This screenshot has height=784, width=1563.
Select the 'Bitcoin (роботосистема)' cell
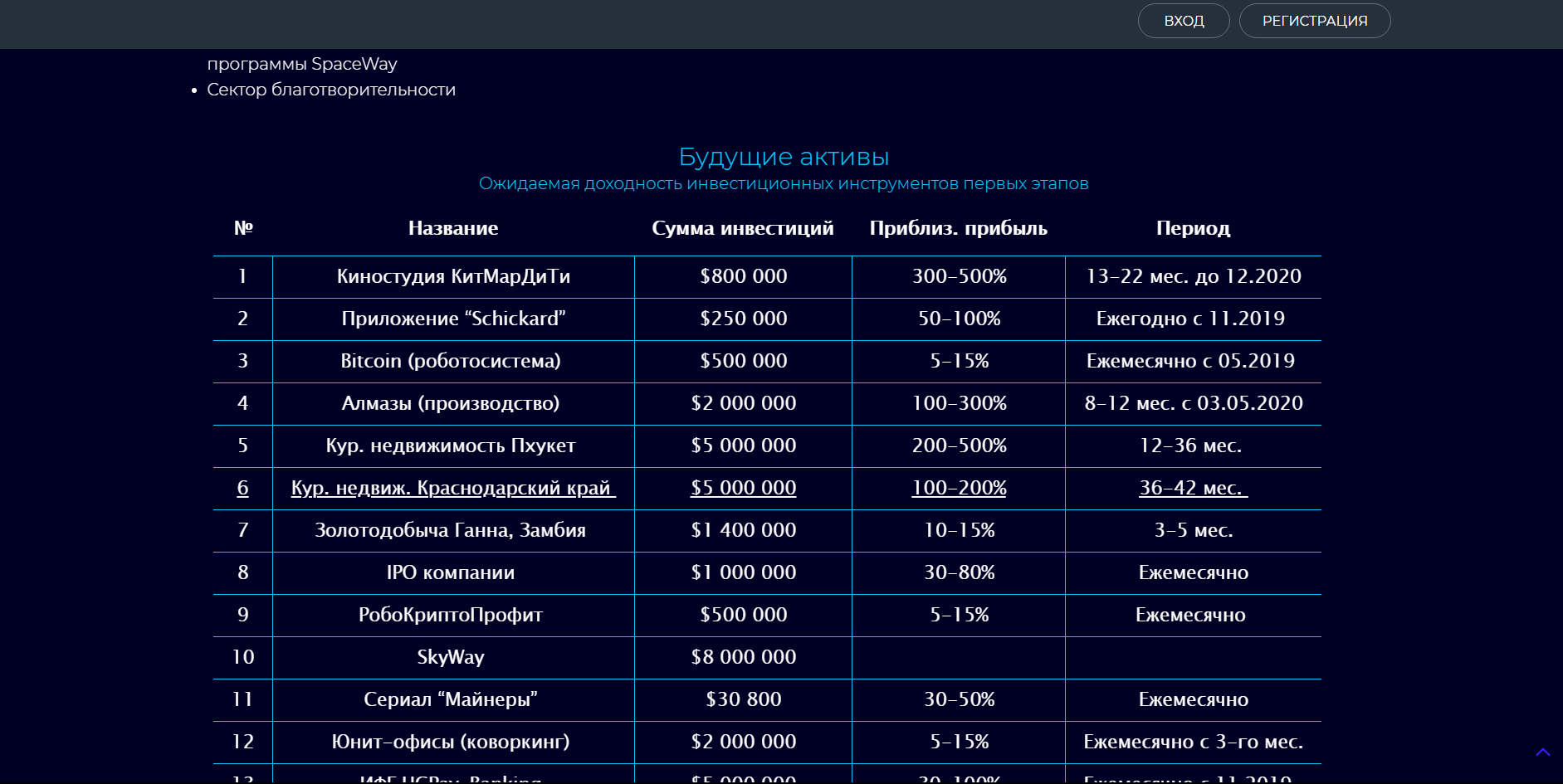tap(453, 362)
